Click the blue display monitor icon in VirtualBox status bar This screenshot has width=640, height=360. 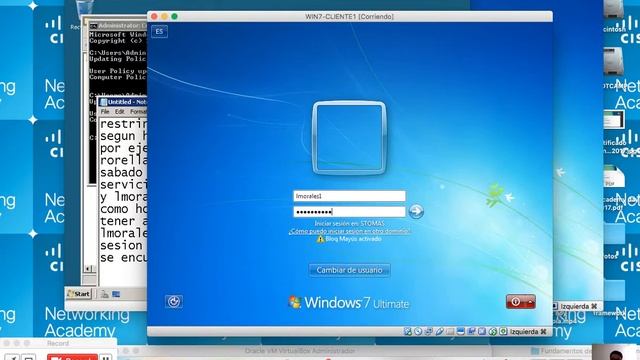point(460,331)
